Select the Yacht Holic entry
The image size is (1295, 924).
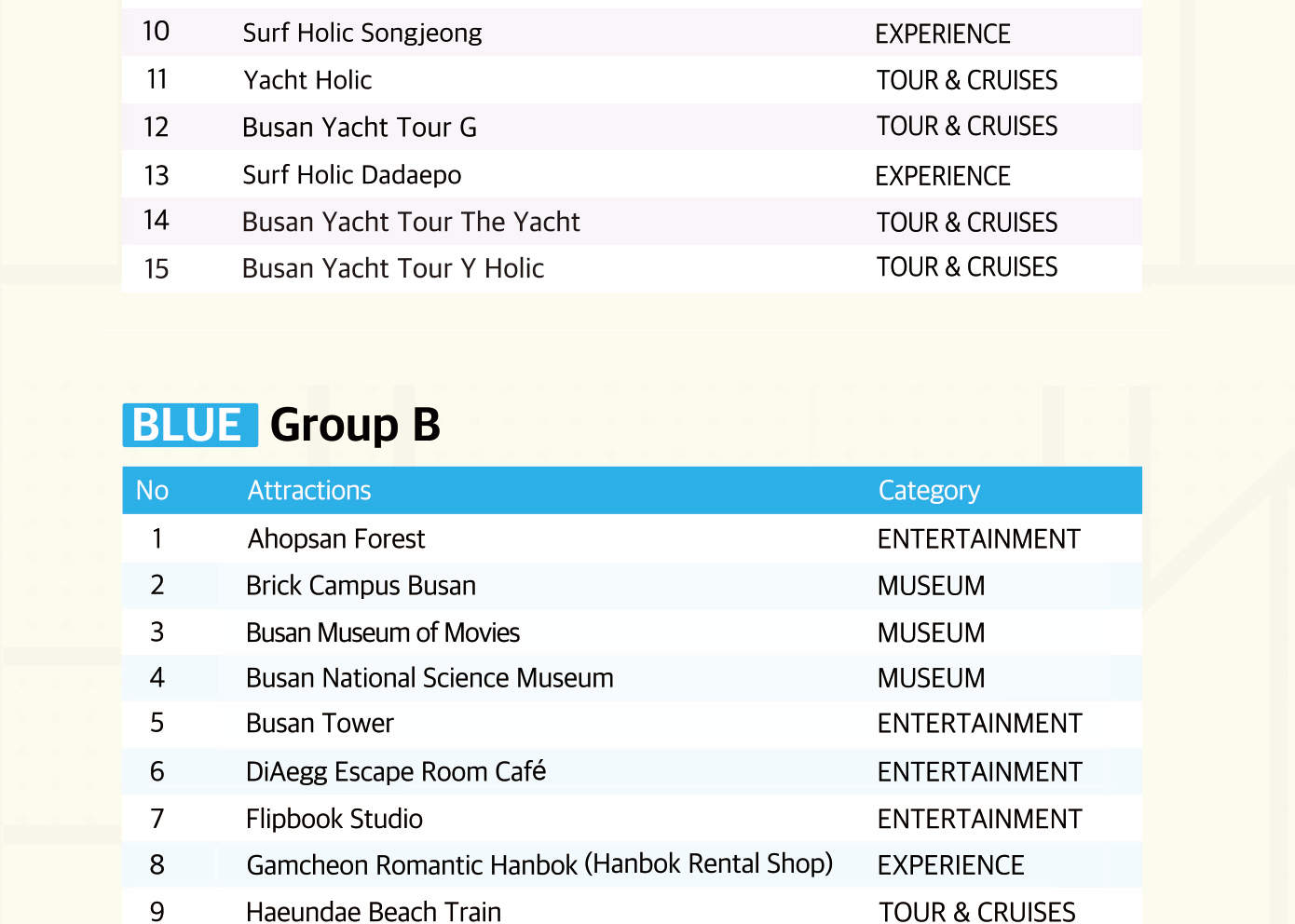(307, 80)
